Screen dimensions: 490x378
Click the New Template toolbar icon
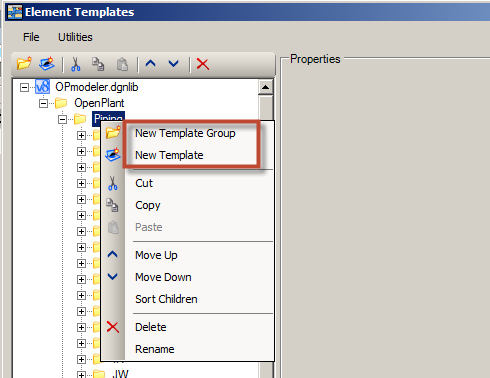[47, 63]
